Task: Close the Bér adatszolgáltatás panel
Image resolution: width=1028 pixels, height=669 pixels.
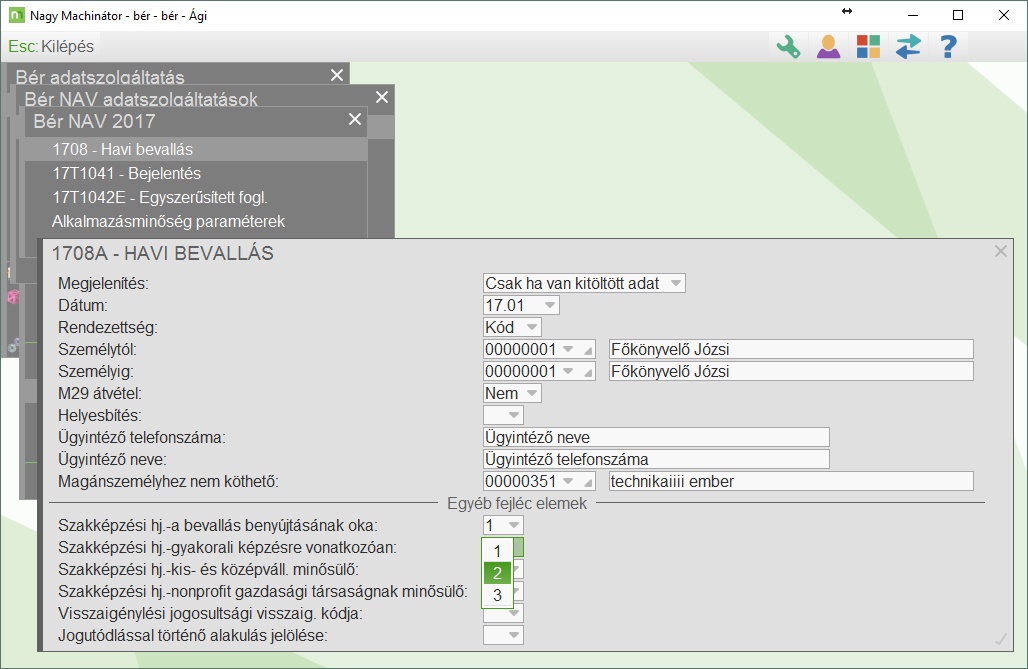Action: click(x=337, y=75)
